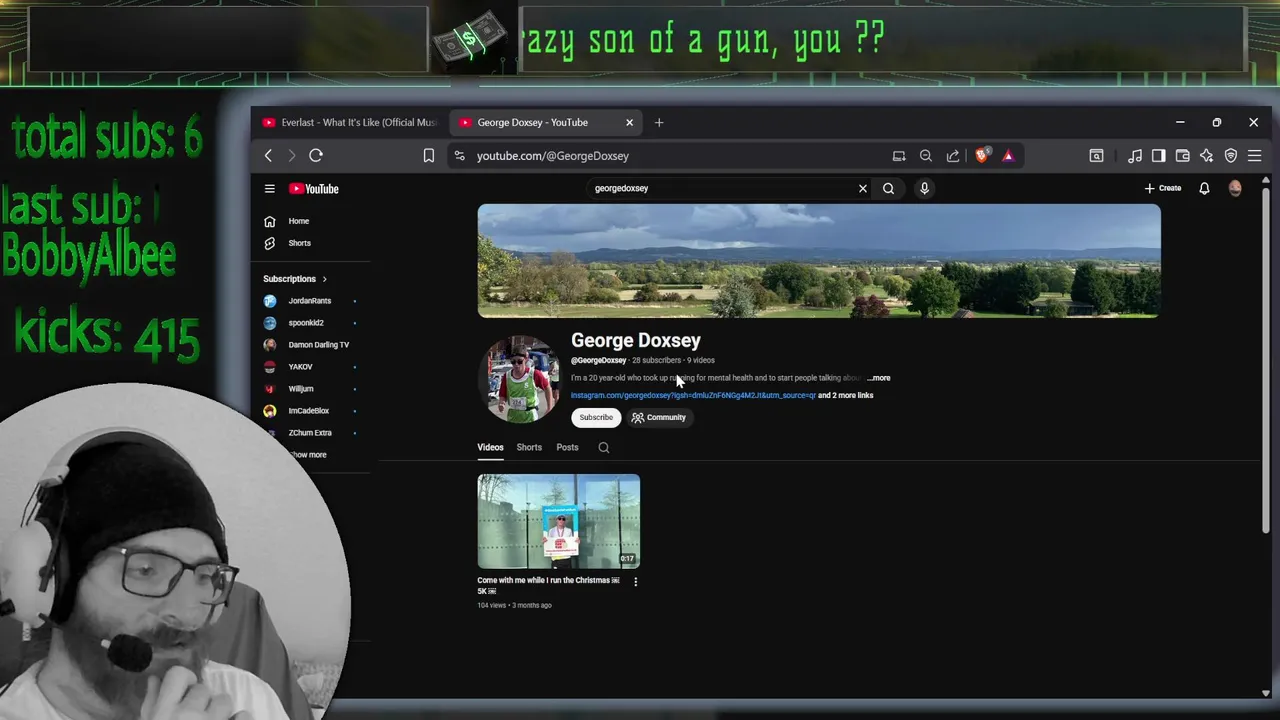Clear the YouTube search box text
The width and height of the screenshot is (1280, 720).
tap(862, 188)
